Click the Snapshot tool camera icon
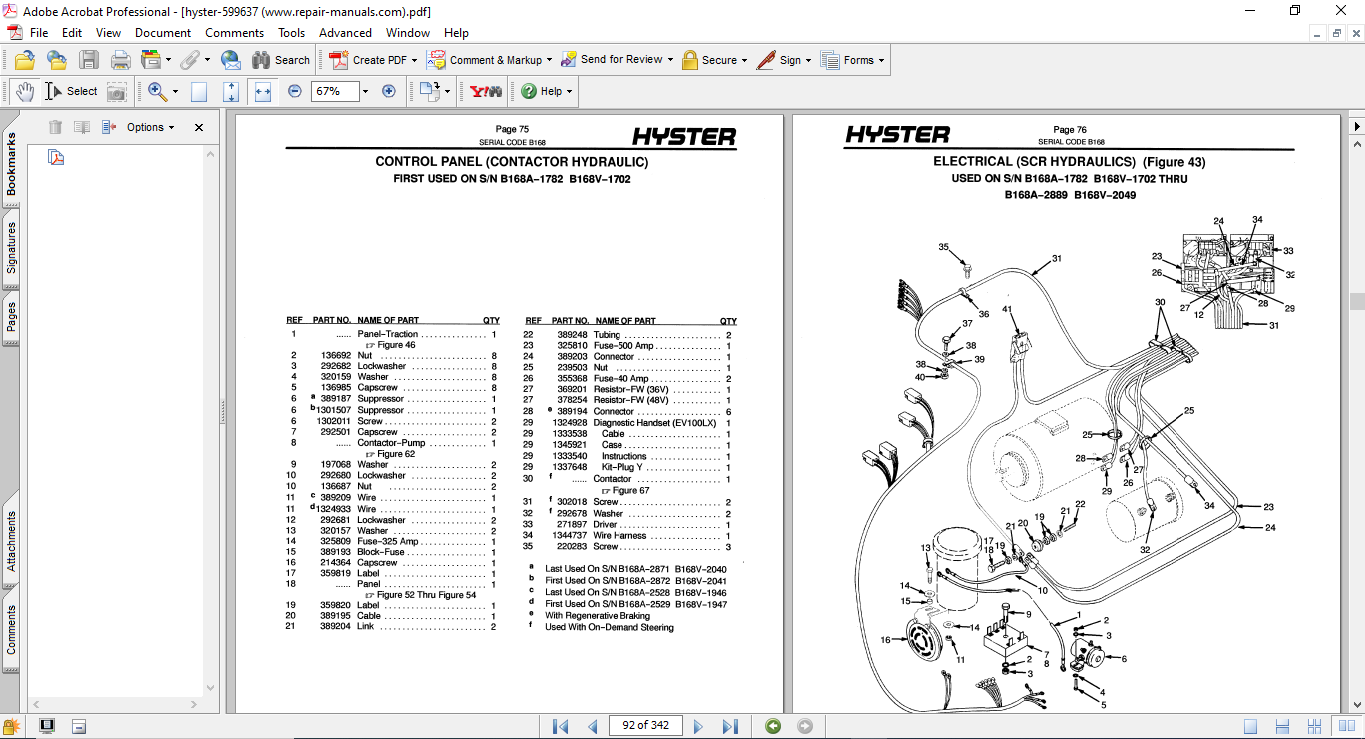The image size is (1365, 739). click(x=117, y=91)
